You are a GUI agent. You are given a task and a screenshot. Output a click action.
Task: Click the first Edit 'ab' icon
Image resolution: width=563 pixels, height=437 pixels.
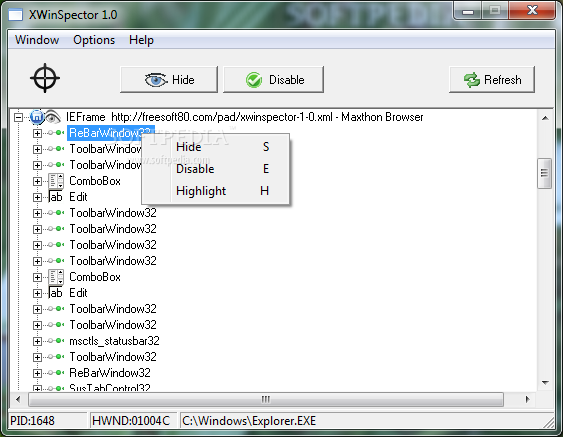55,197
